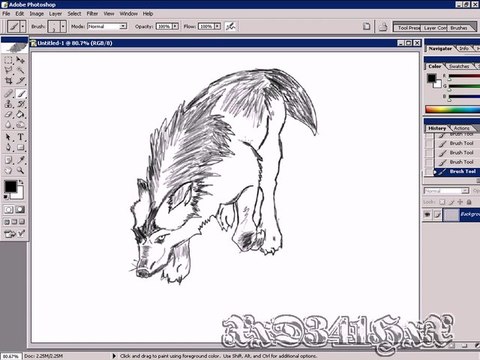Select the Dodge tool

pyautogui.click(x=20, y=125)
